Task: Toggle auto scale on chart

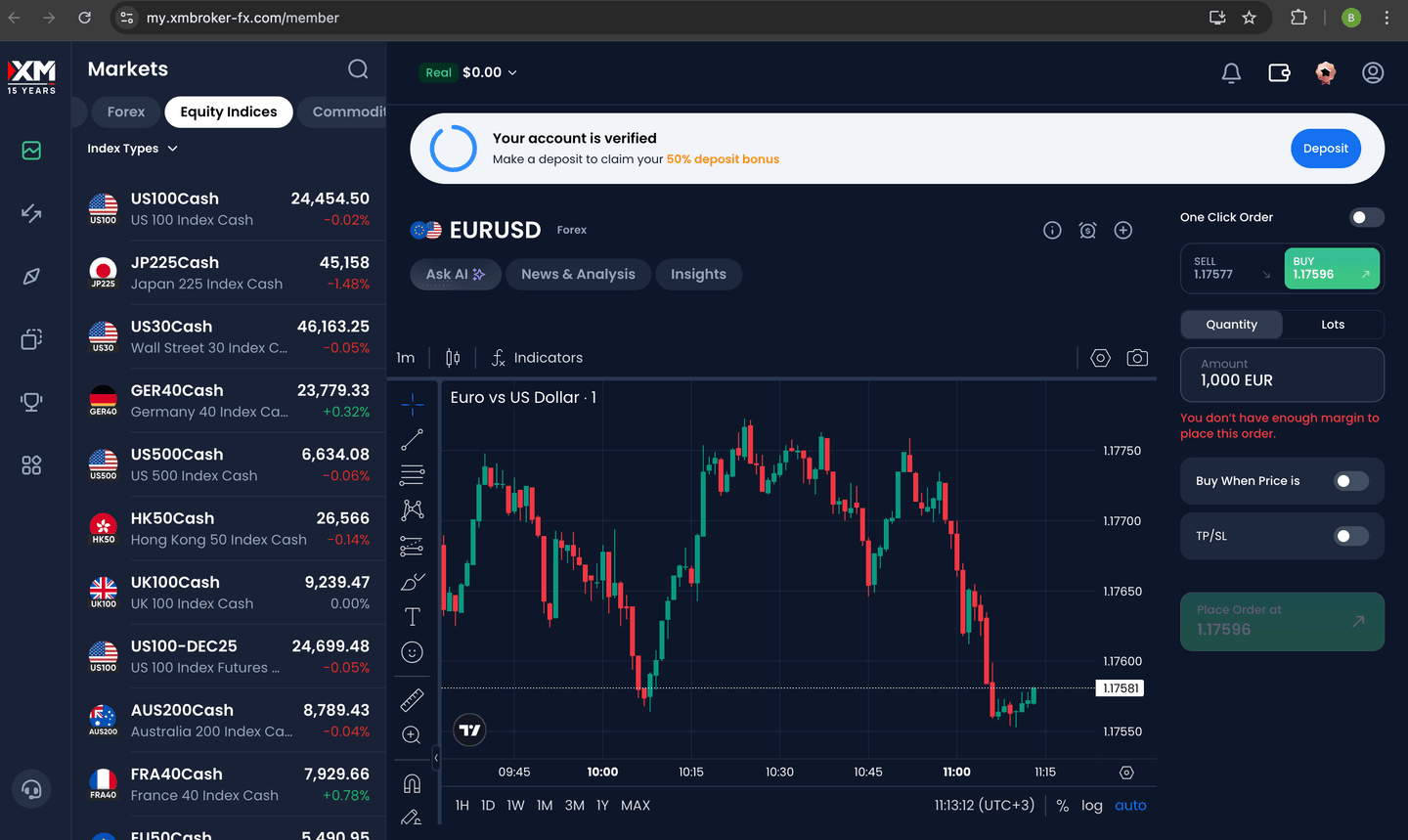Action: (x=1130, y=806)
